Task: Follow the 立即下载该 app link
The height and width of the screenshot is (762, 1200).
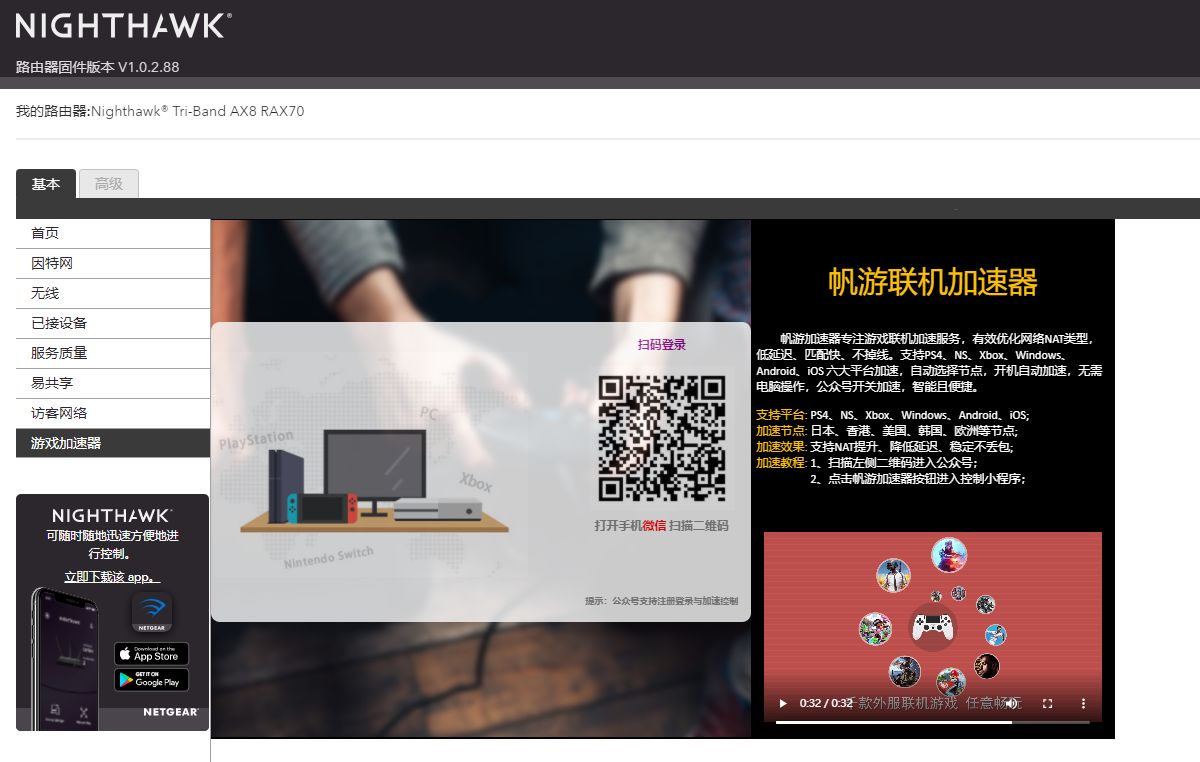Action: tap(112, 577)
